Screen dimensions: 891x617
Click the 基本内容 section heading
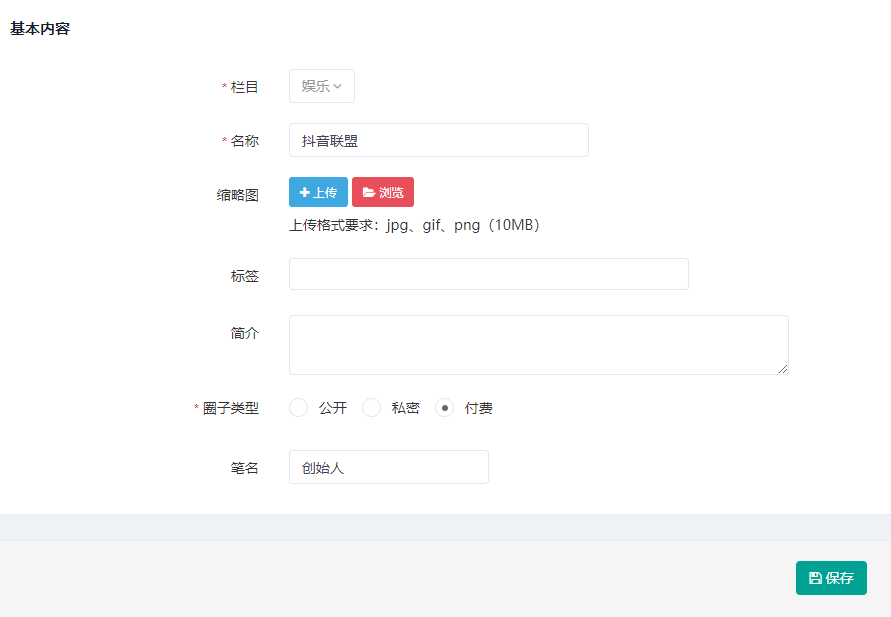coord(40,29)
